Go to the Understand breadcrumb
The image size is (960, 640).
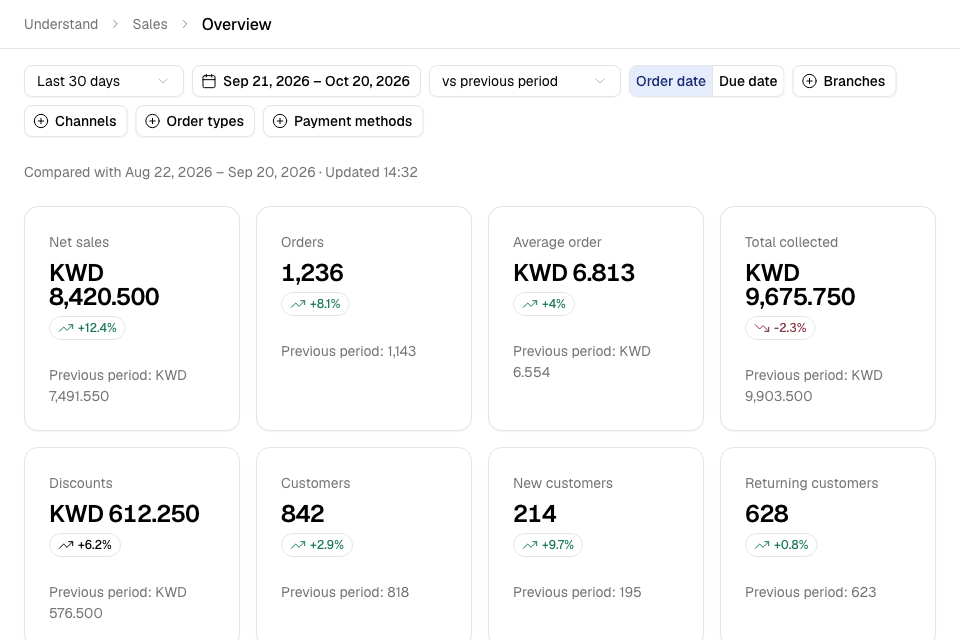coord(61,24)
